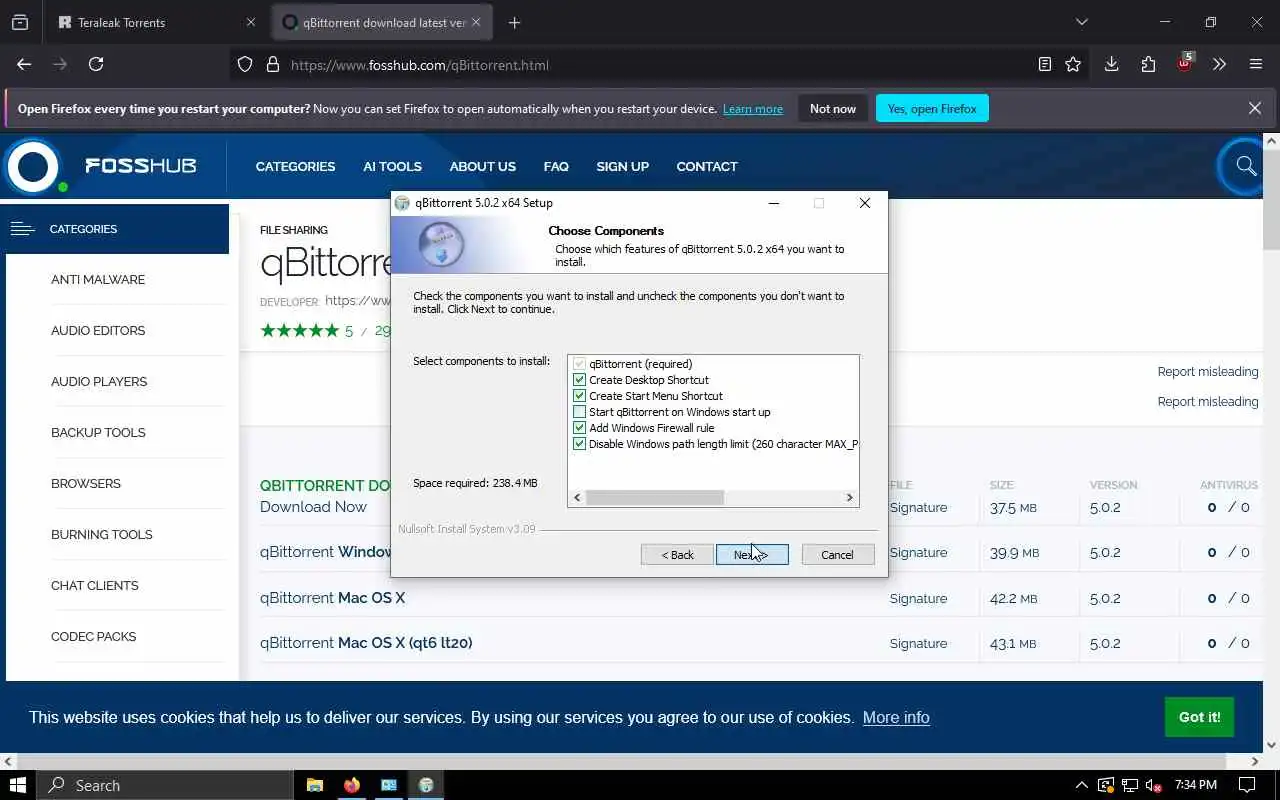The width and height of the screenshot is (1280, 800).
Task: Open ABOUT US nav item
Action: 482,166
